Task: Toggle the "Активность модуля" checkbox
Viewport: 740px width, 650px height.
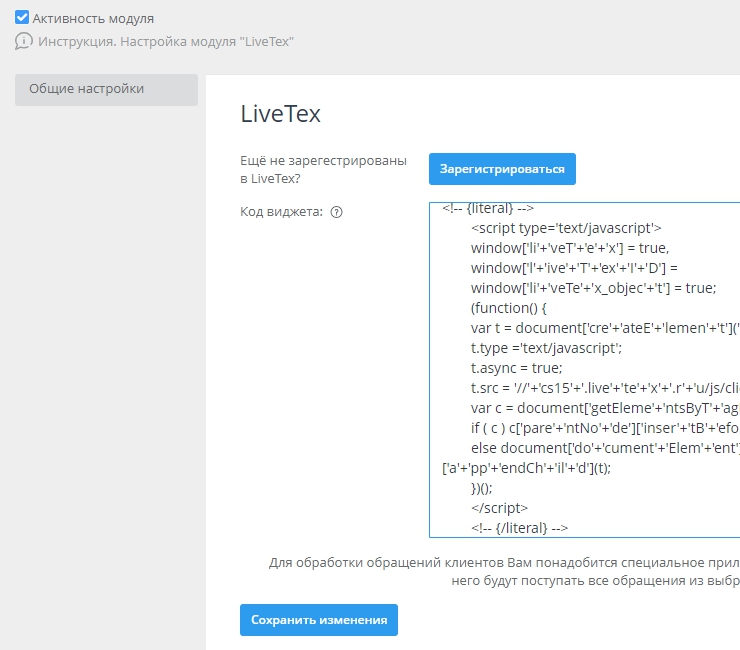Action: pos(22,18)
